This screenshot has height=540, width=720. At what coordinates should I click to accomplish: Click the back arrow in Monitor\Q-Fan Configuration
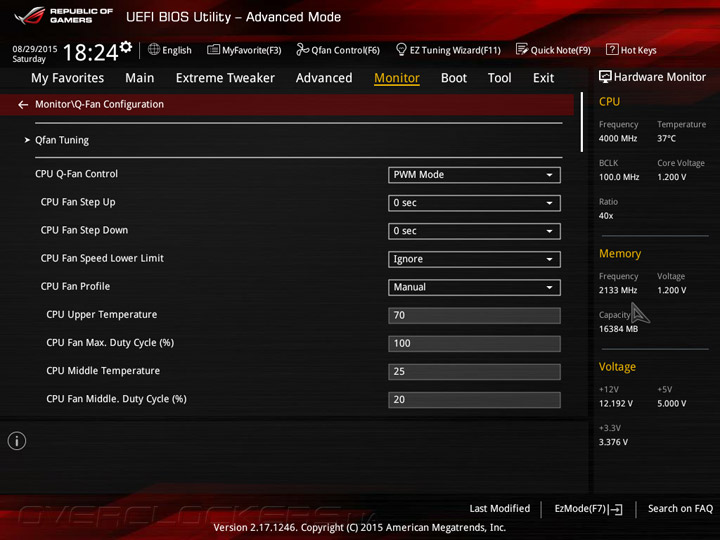click(23, 105)
